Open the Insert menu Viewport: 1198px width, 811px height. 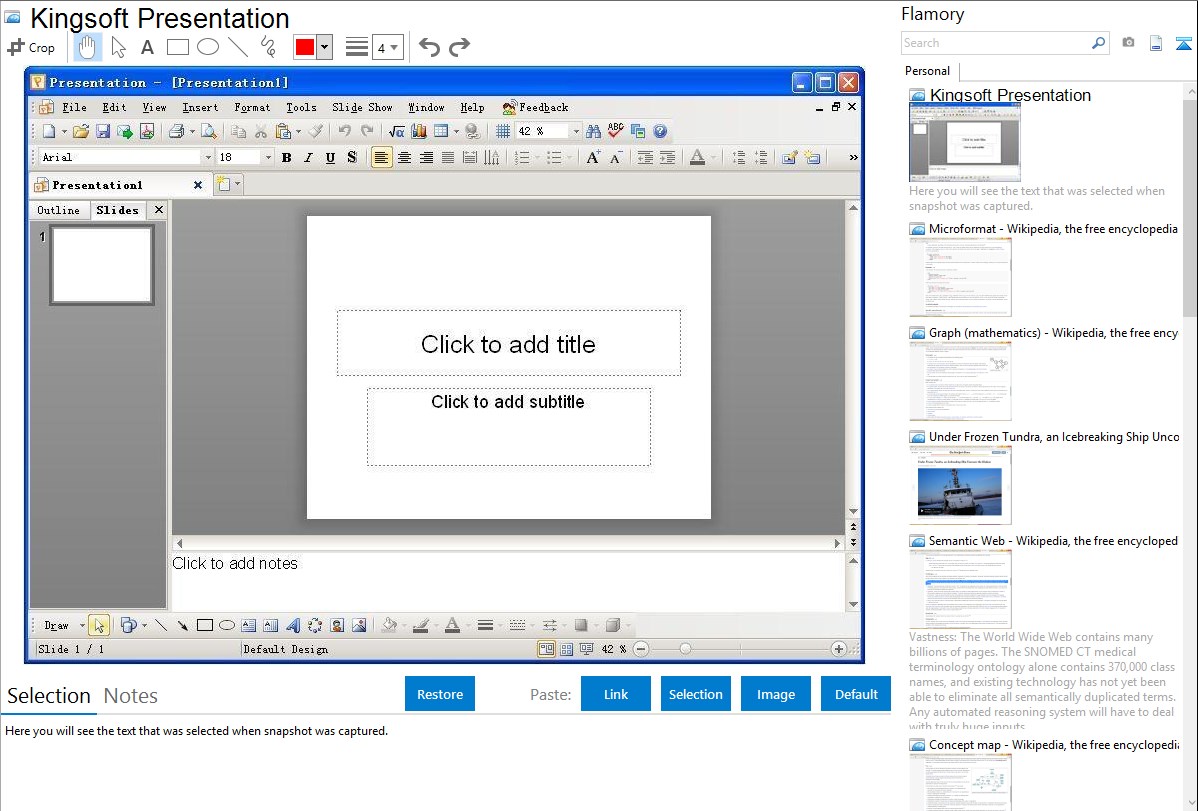(200, 108)
